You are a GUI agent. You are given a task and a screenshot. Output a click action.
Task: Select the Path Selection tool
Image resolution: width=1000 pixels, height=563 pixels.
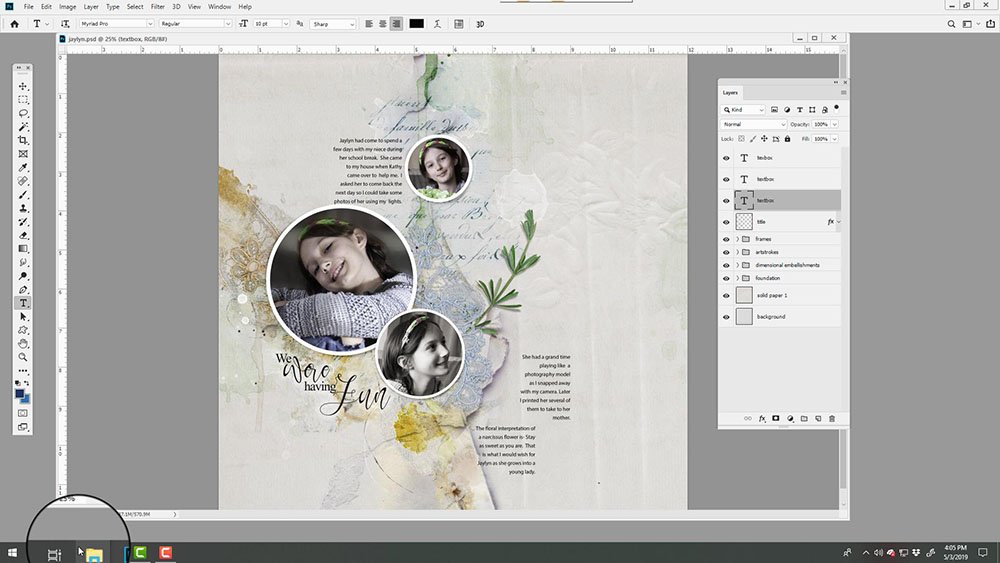(23, 316)
